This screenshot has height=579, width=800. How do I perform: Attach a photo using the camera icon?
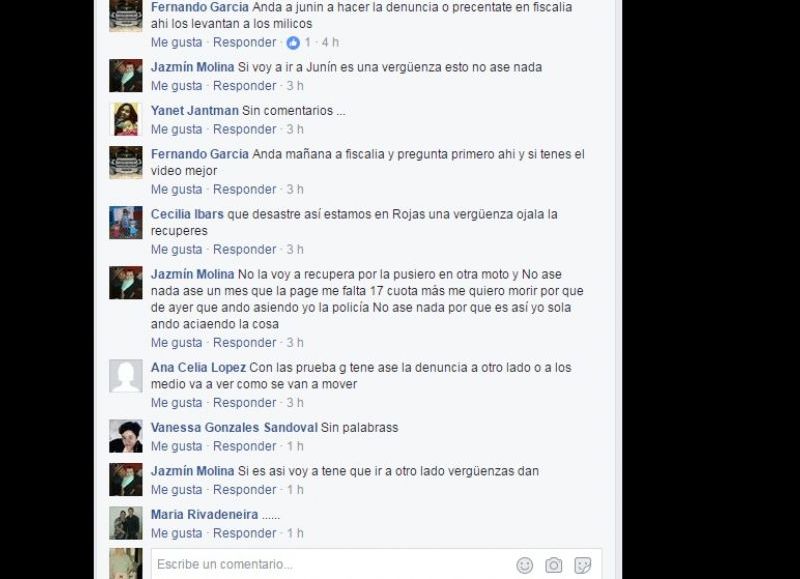(554, 565)
